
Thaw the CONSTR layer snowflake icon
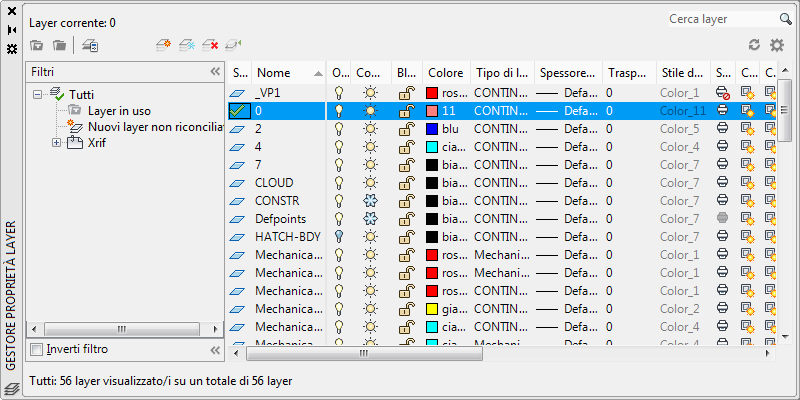pyautogui.click(x=370, y=201)
